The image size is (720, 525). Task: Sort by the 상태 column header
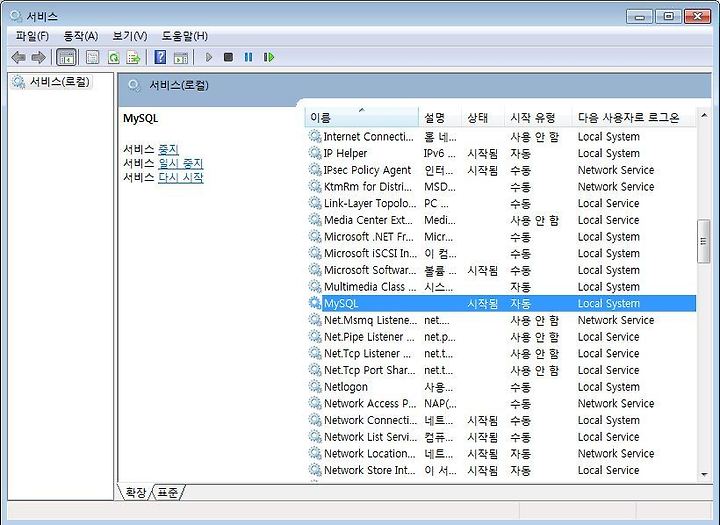483,118
